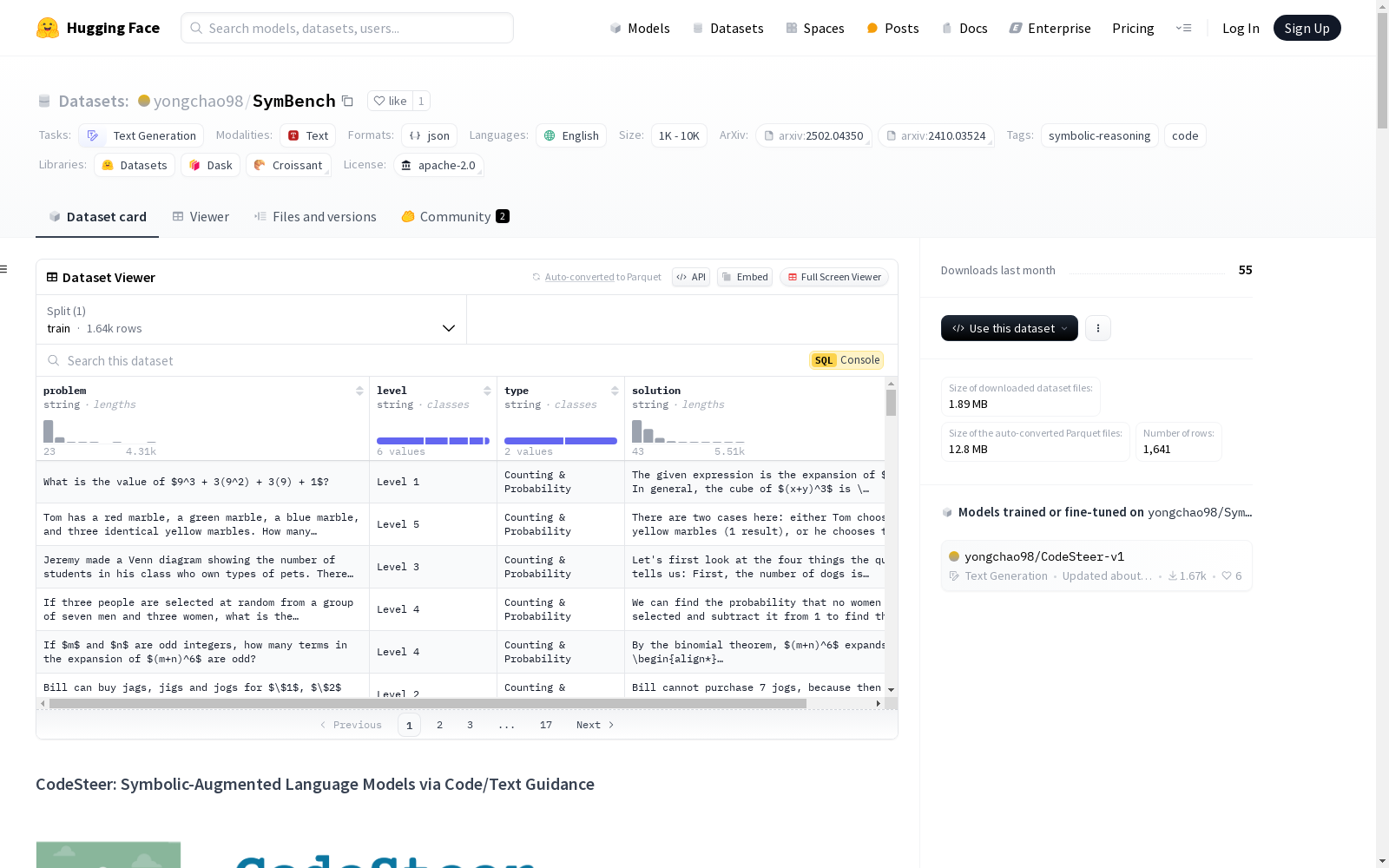Open Posts in the navigation
This screenshot has width=1389, height=868.
point(893,28)
